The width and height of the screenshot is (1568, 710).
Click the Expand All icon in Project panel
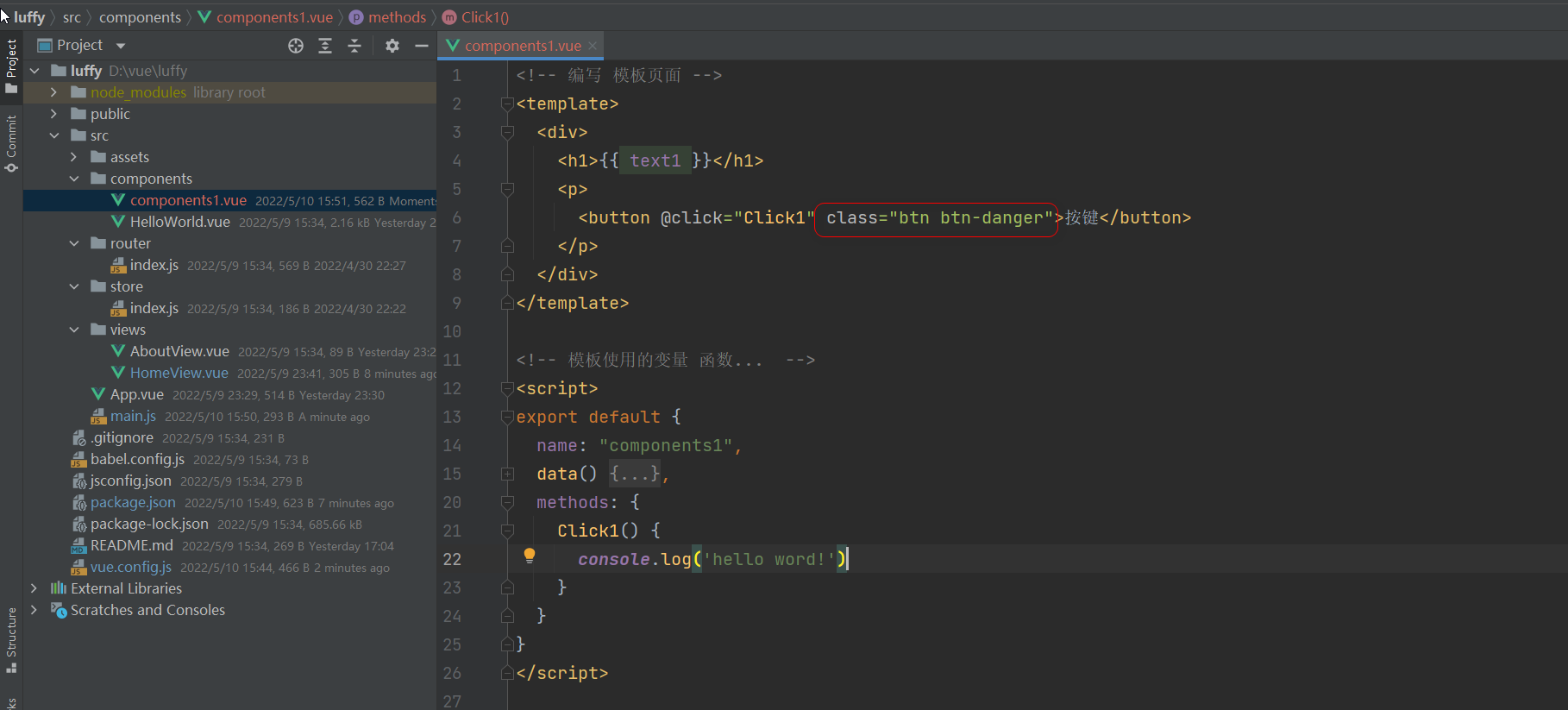(x=325, y=46)
